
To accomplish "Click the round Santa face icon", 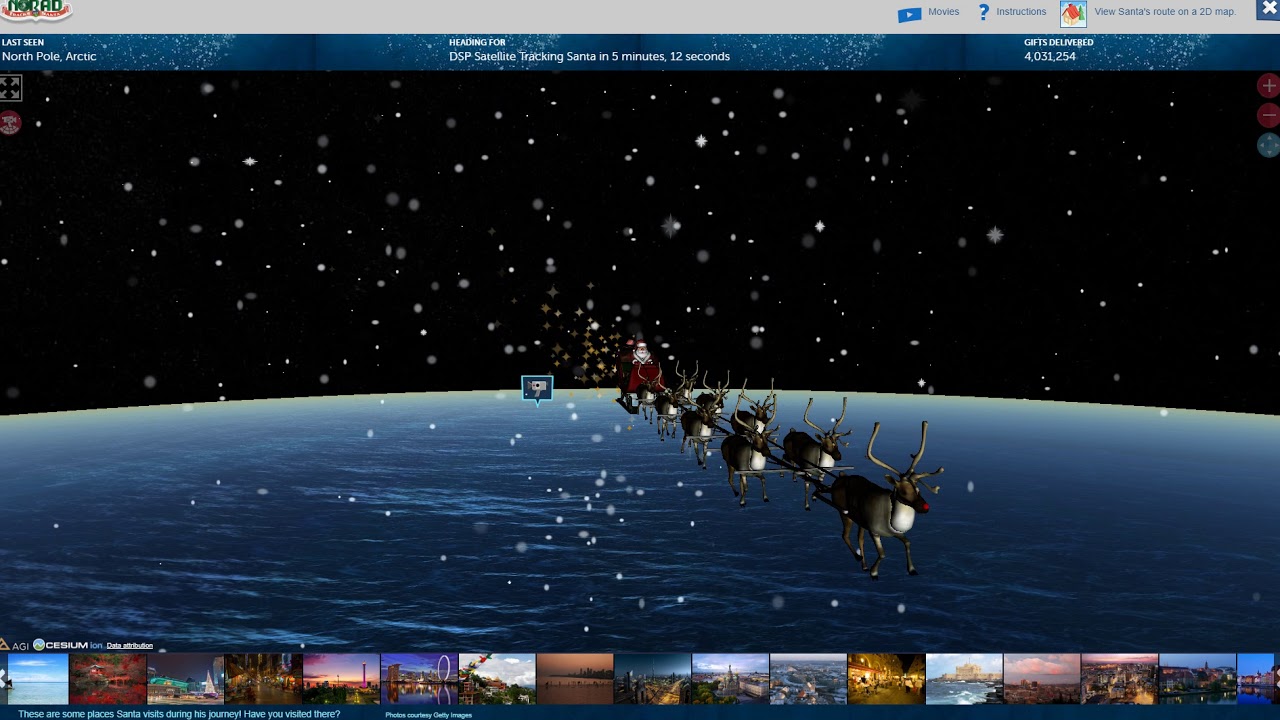I will 10,123.
